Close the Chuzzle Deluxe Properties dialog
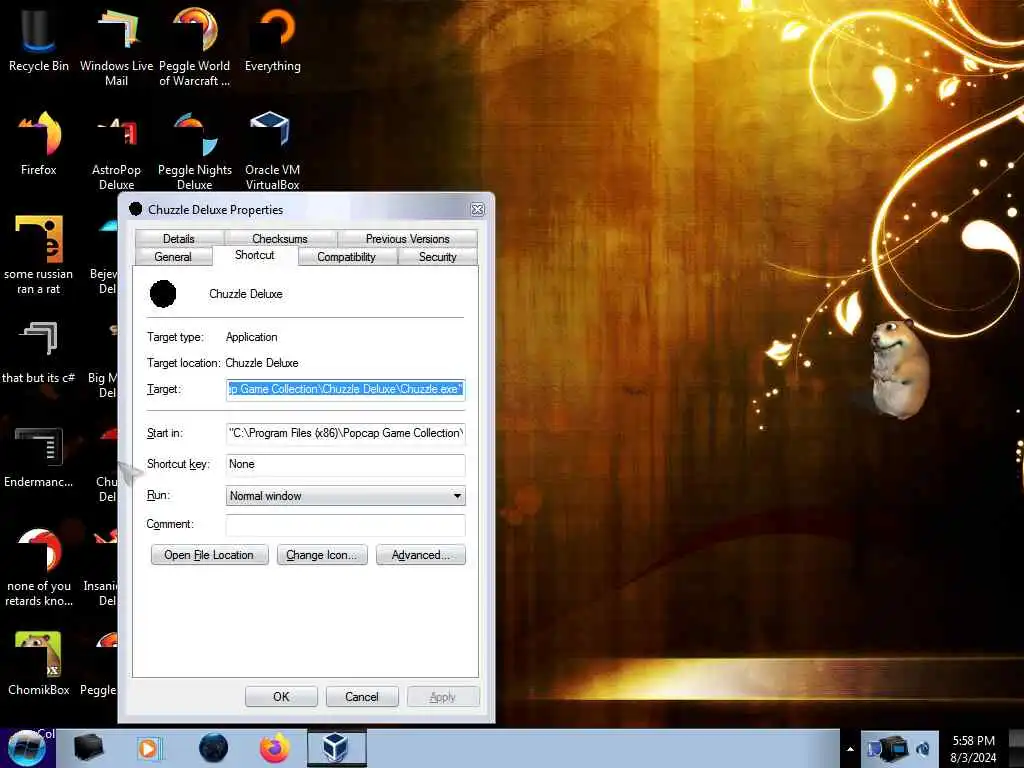The height and width of the screenshot is (768, 1024). pos(477,210)
